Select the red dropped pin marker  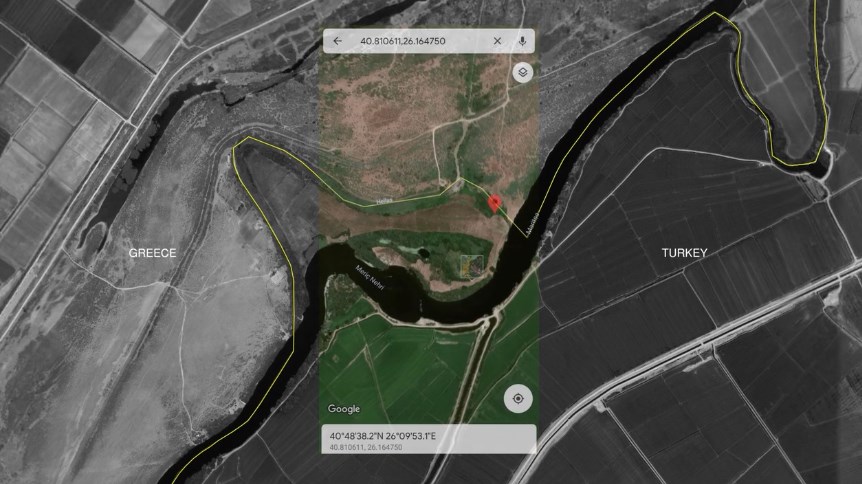(494, 203)
